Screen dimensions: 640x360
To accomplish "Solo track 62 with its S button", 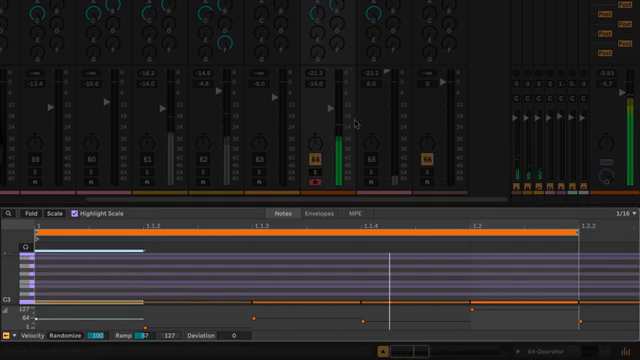I will (203, 172).
